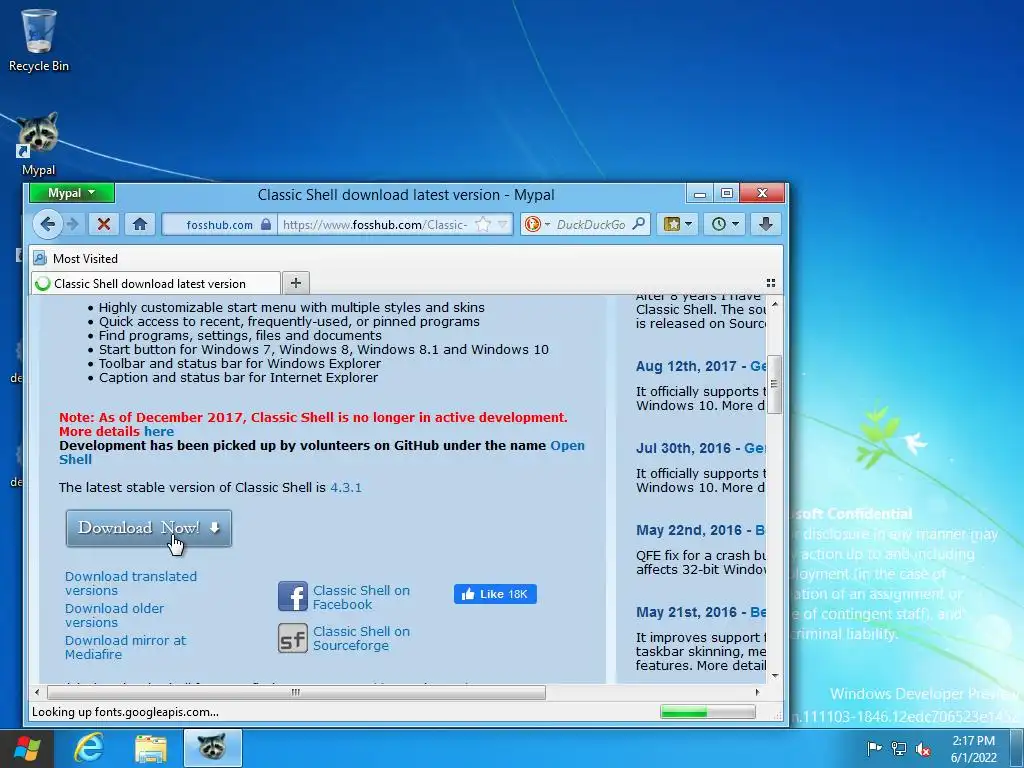This screenshot has width=1024, height=768.
Task: Click the list all tabs grid icon
Action: 771,283
